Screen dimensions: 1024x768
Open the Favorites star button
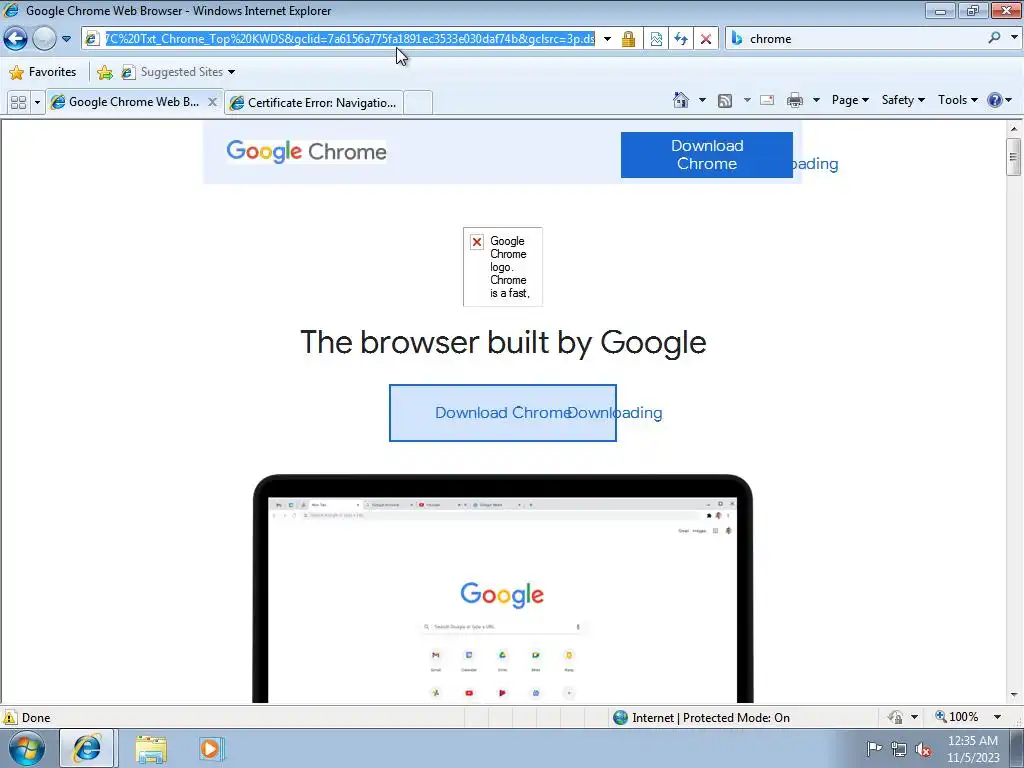[43, 72]
